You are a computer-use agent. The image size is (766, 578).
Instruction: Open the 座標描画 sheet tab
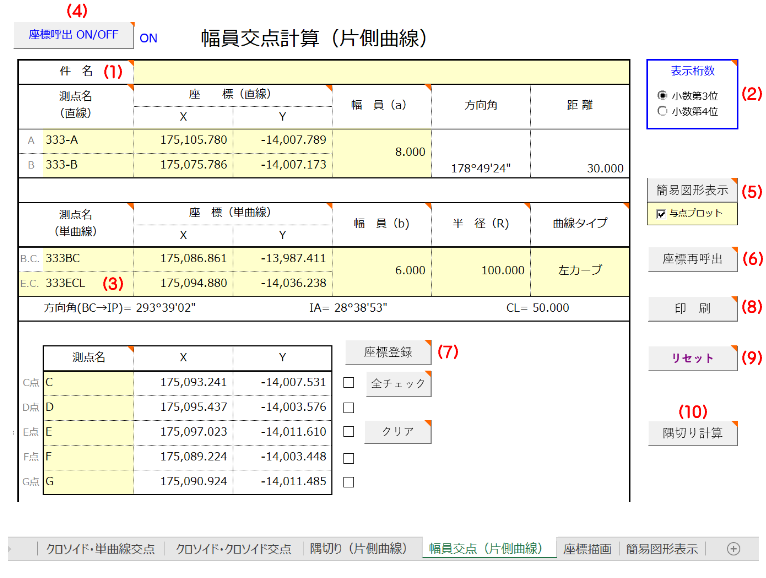point(587,548)
